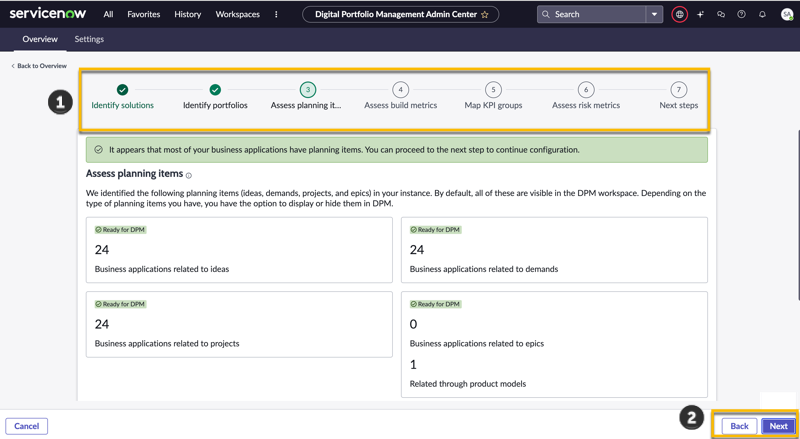Image resolution: width=800 pixels, height=439 pixels.
Task: Click the Map KPI groups step label
Action: point(493,105)
